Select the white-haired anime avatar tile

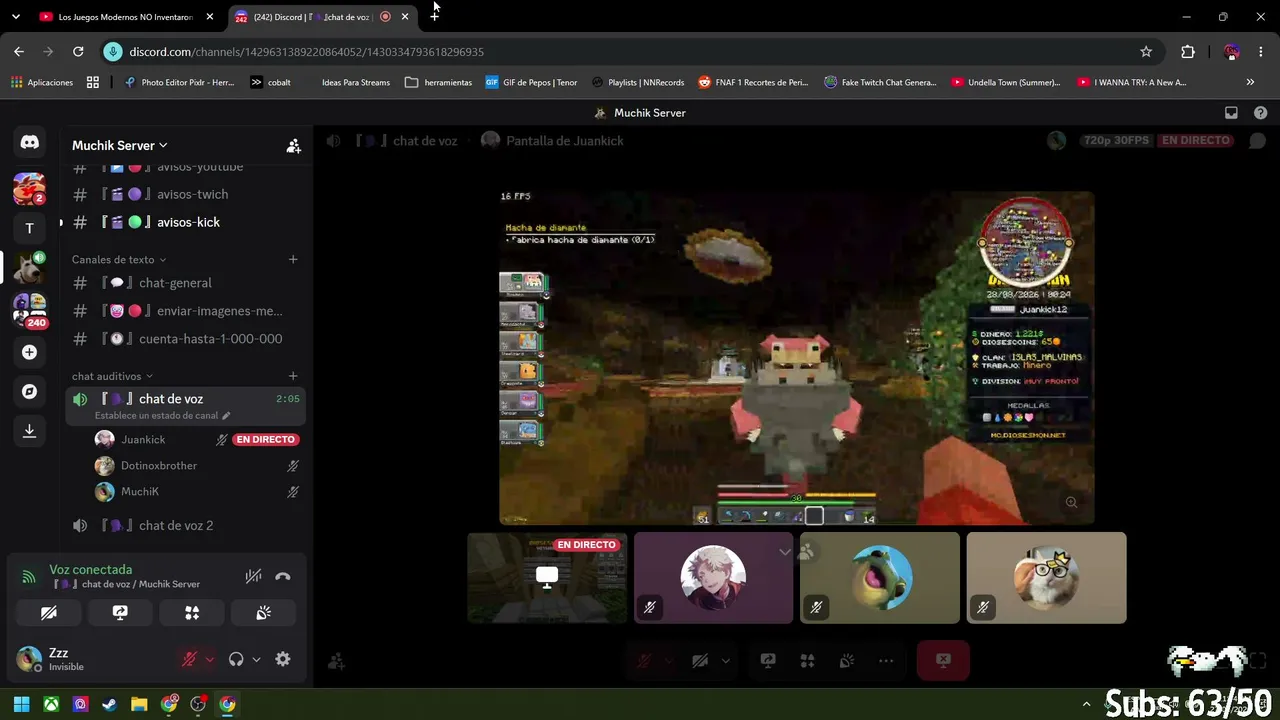(x=713, y=578)
